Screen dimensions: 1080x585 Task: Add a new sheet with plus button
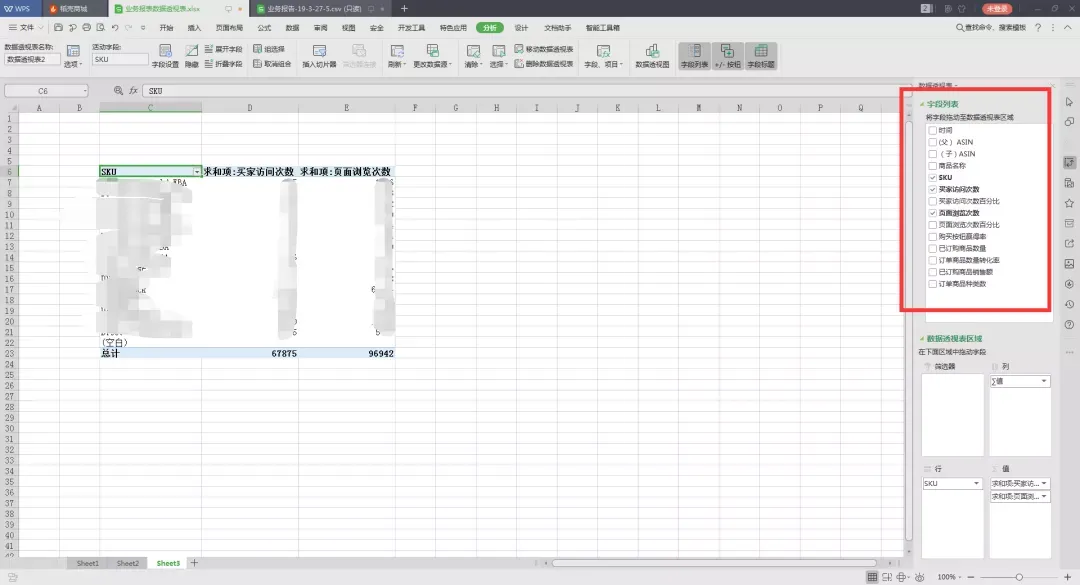pyautogui.click(x=194, y=563)
